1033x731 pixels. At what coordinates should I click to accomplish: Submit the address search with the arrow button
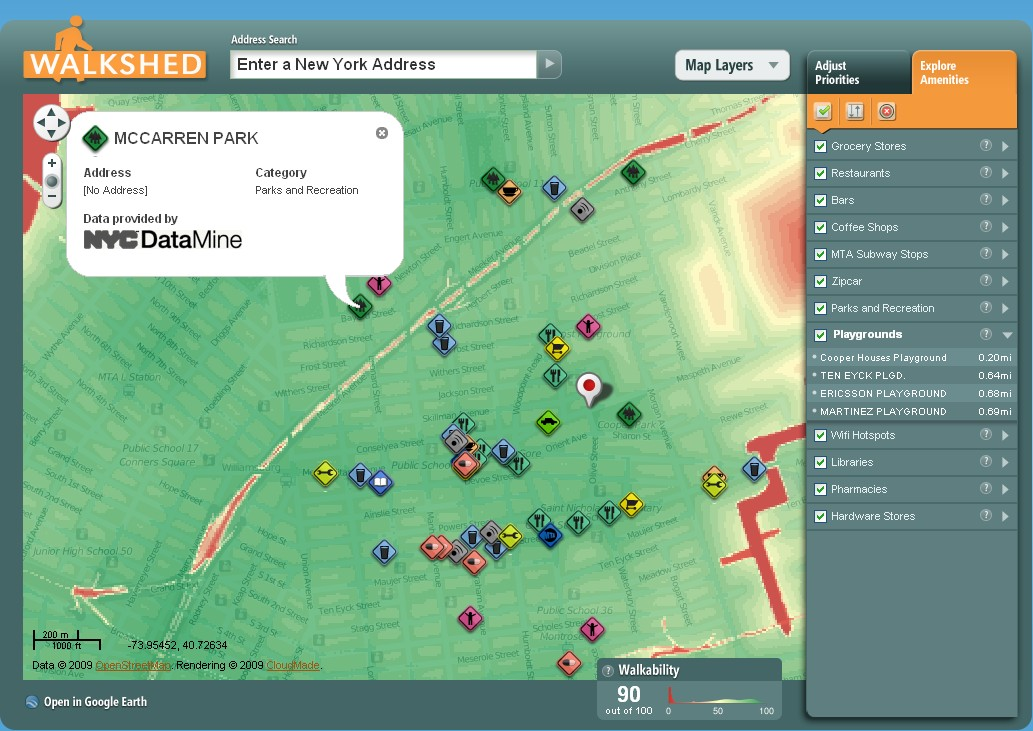click(549, 65)
